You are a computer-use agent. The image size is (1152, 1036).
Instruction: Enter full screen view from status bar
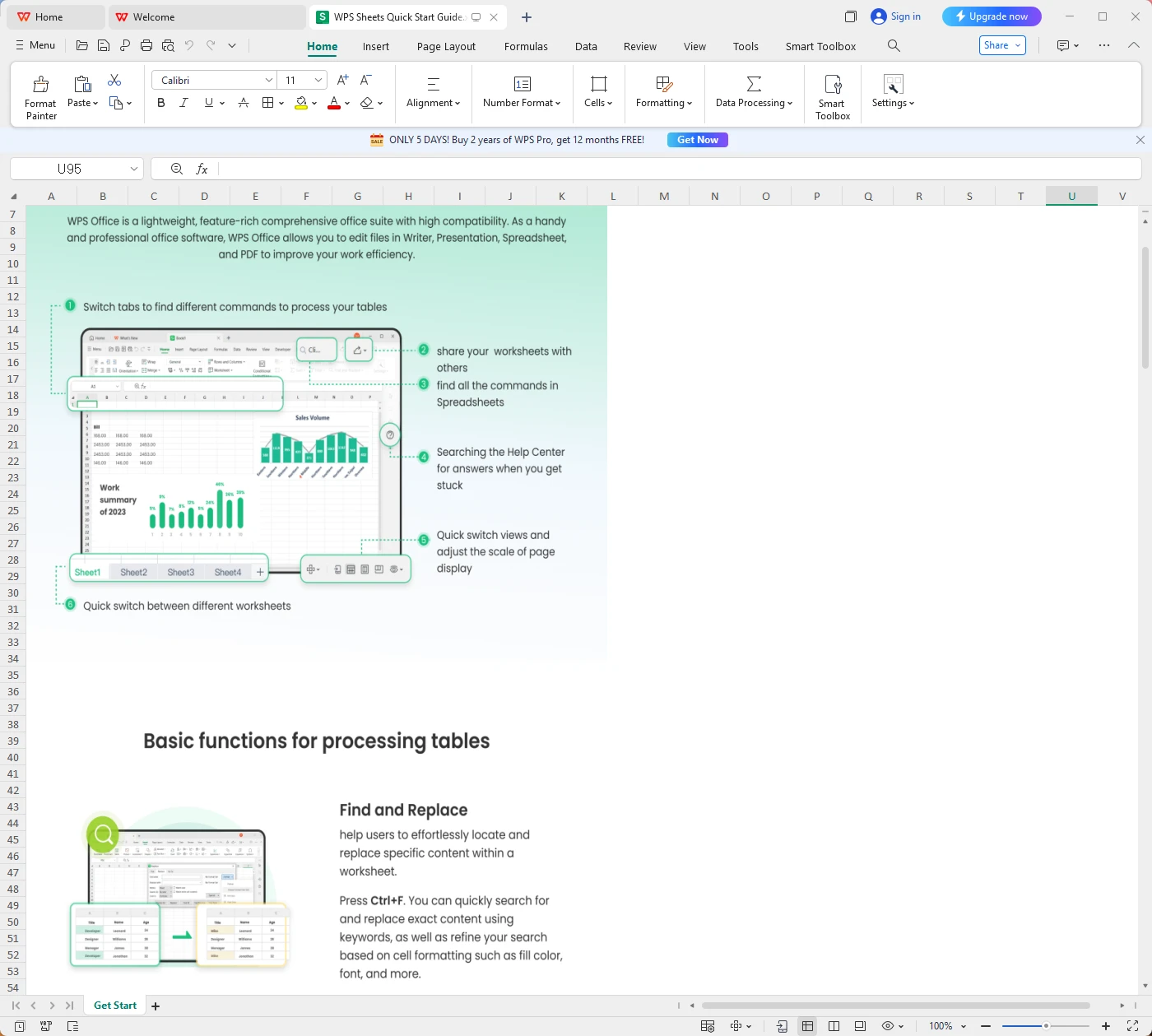click(x=1132, y=1026)
